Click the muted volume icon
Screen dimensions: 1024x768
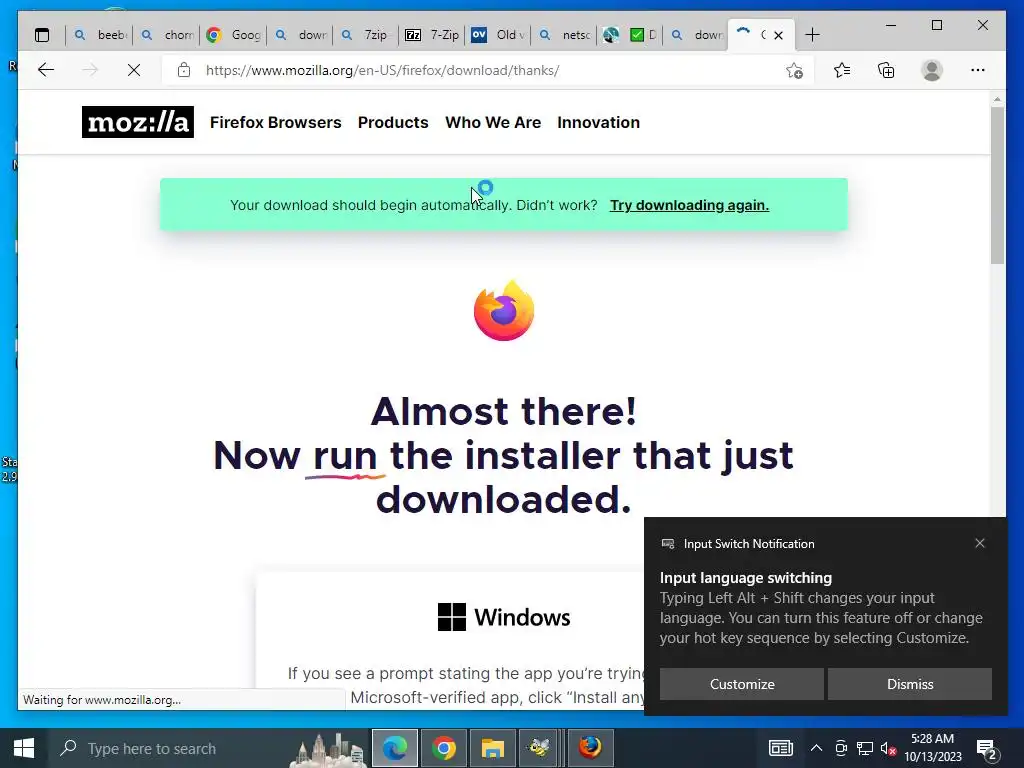click(888, 748)
